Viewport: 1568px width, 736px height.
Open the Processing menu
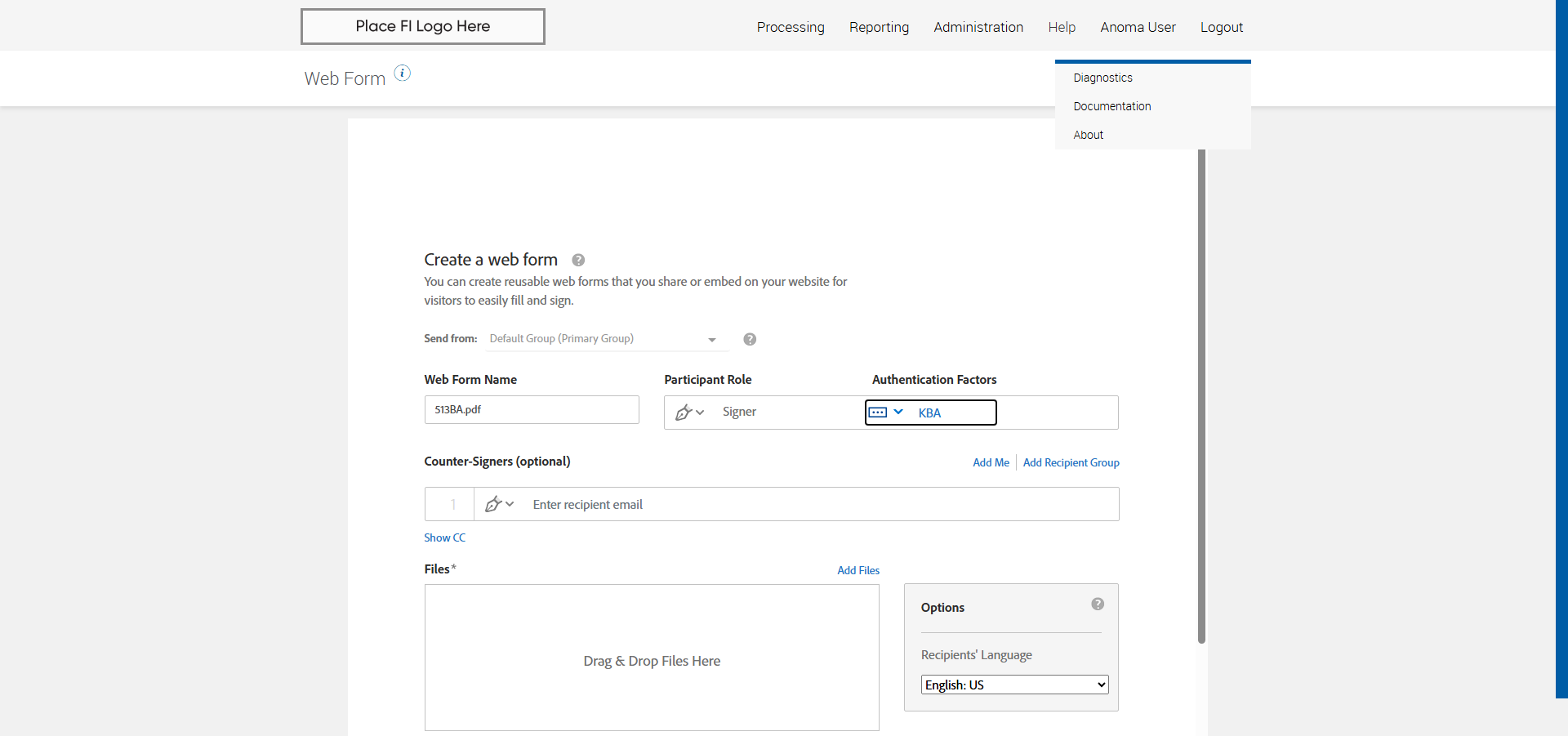791,27
